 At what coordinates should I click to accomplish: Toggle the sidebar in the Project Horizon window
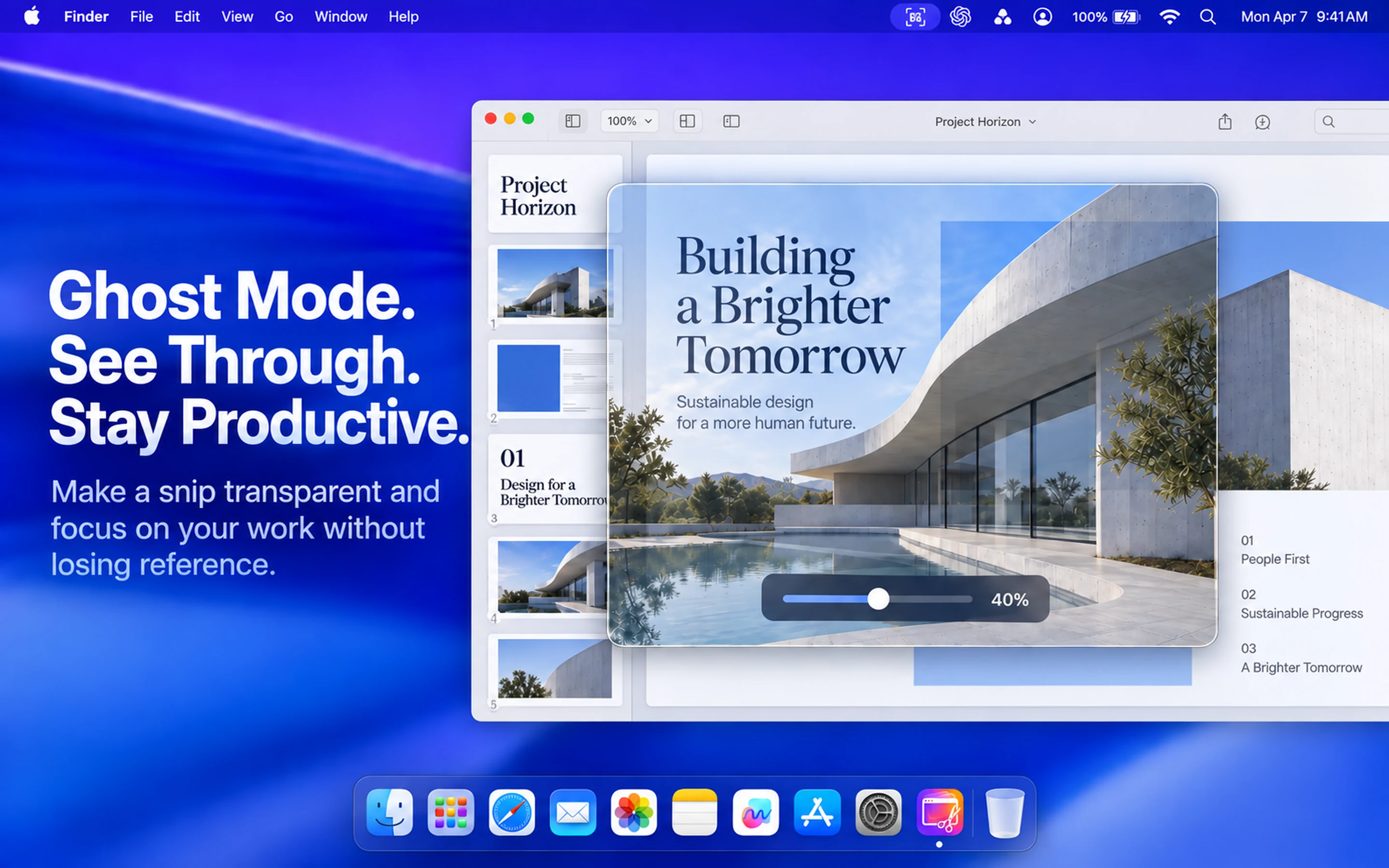pyautogui.click(x=573, y=121)
